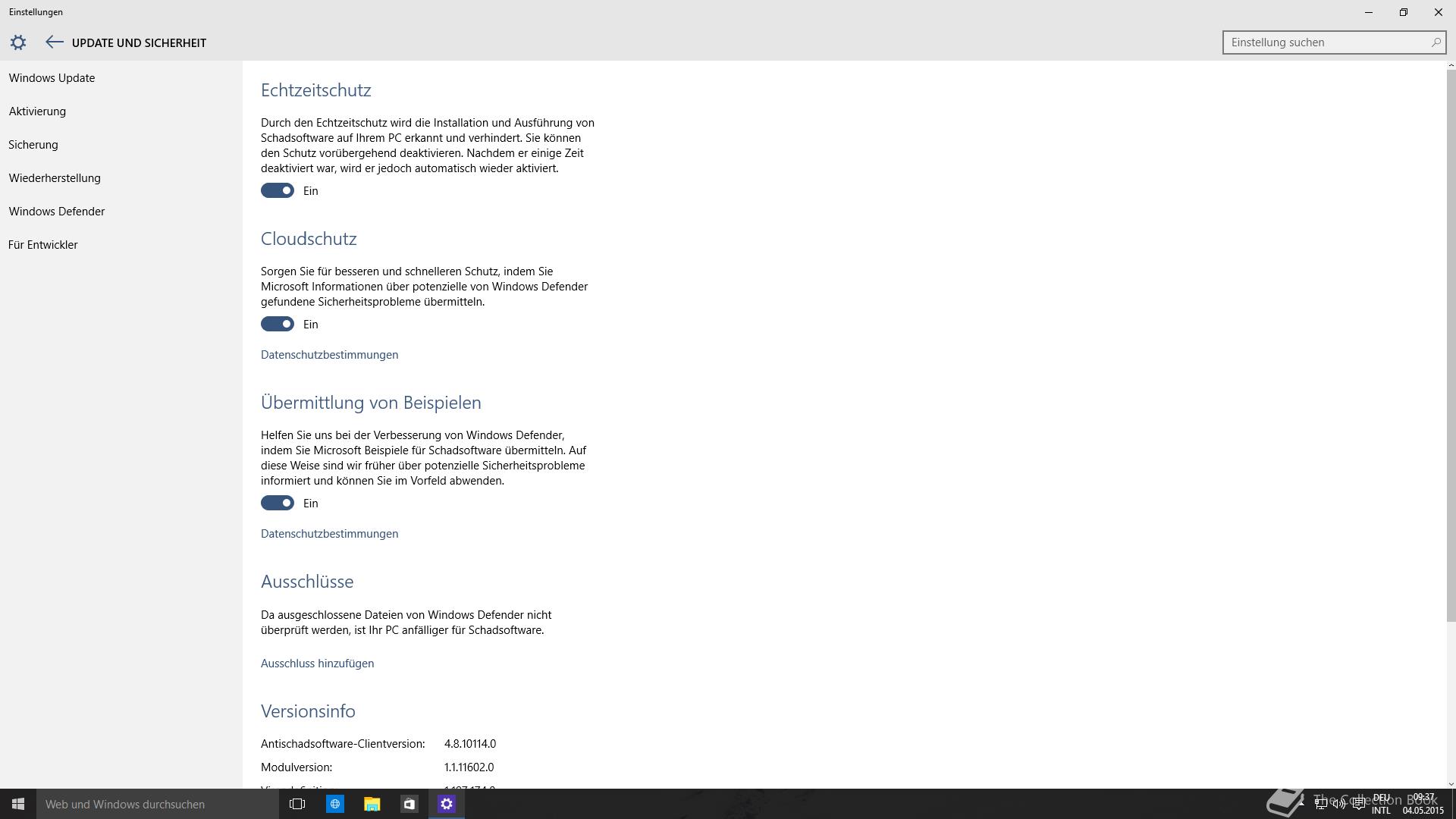Restore down the Einstellungen window
Viewport: 1456px width, 819px height.
pos(1403,12)
